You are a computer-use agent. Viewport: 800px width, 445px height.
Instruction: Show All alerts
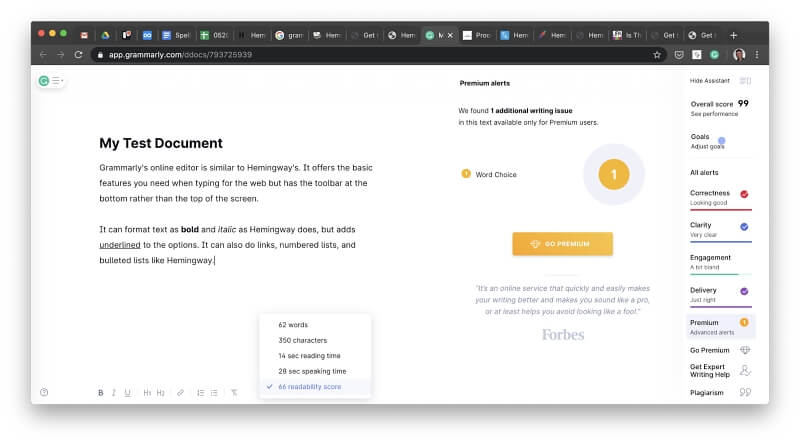point(704,172)
